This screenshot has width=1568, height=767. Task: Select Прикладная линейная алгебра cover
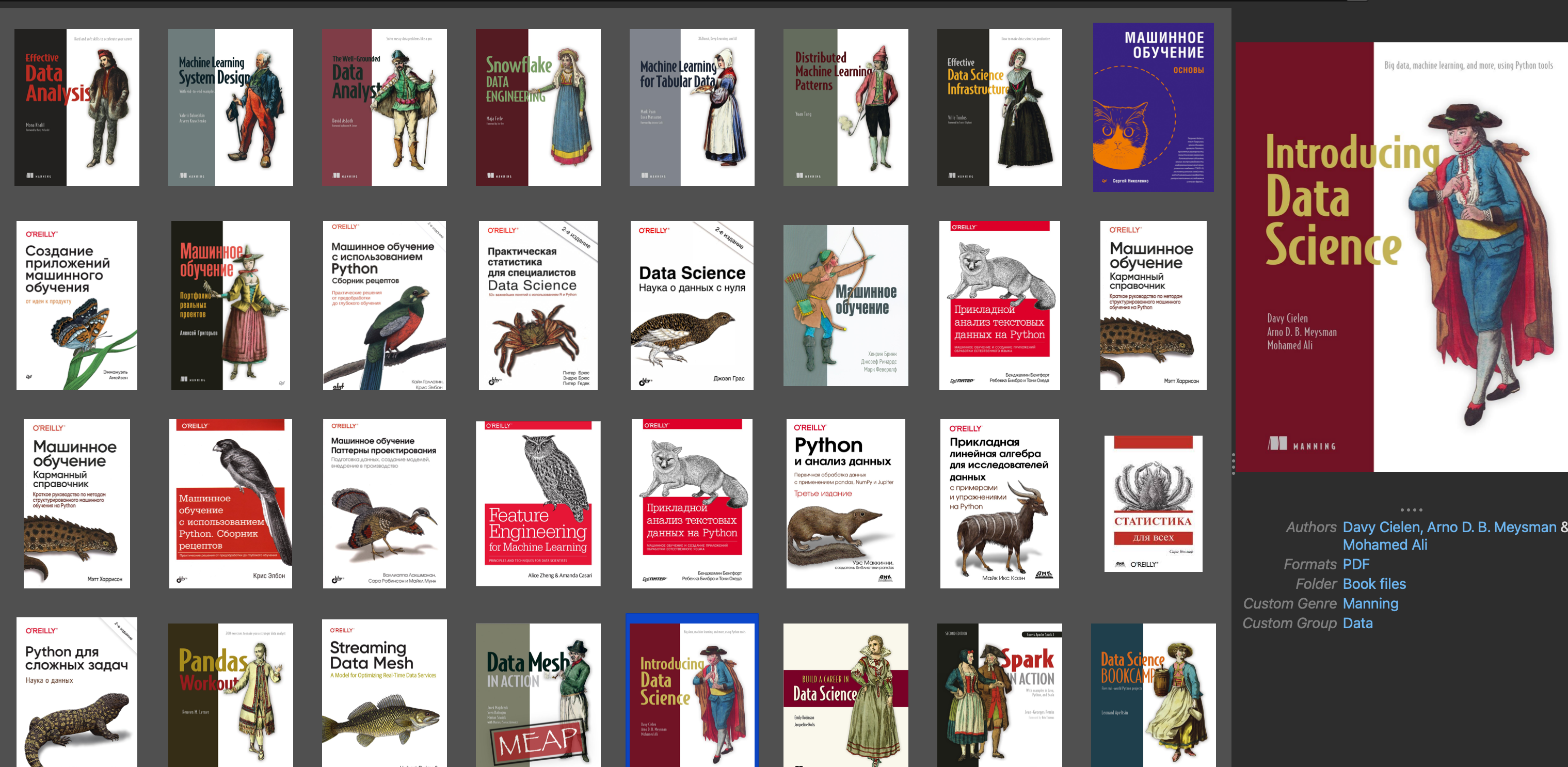[999, 503]
